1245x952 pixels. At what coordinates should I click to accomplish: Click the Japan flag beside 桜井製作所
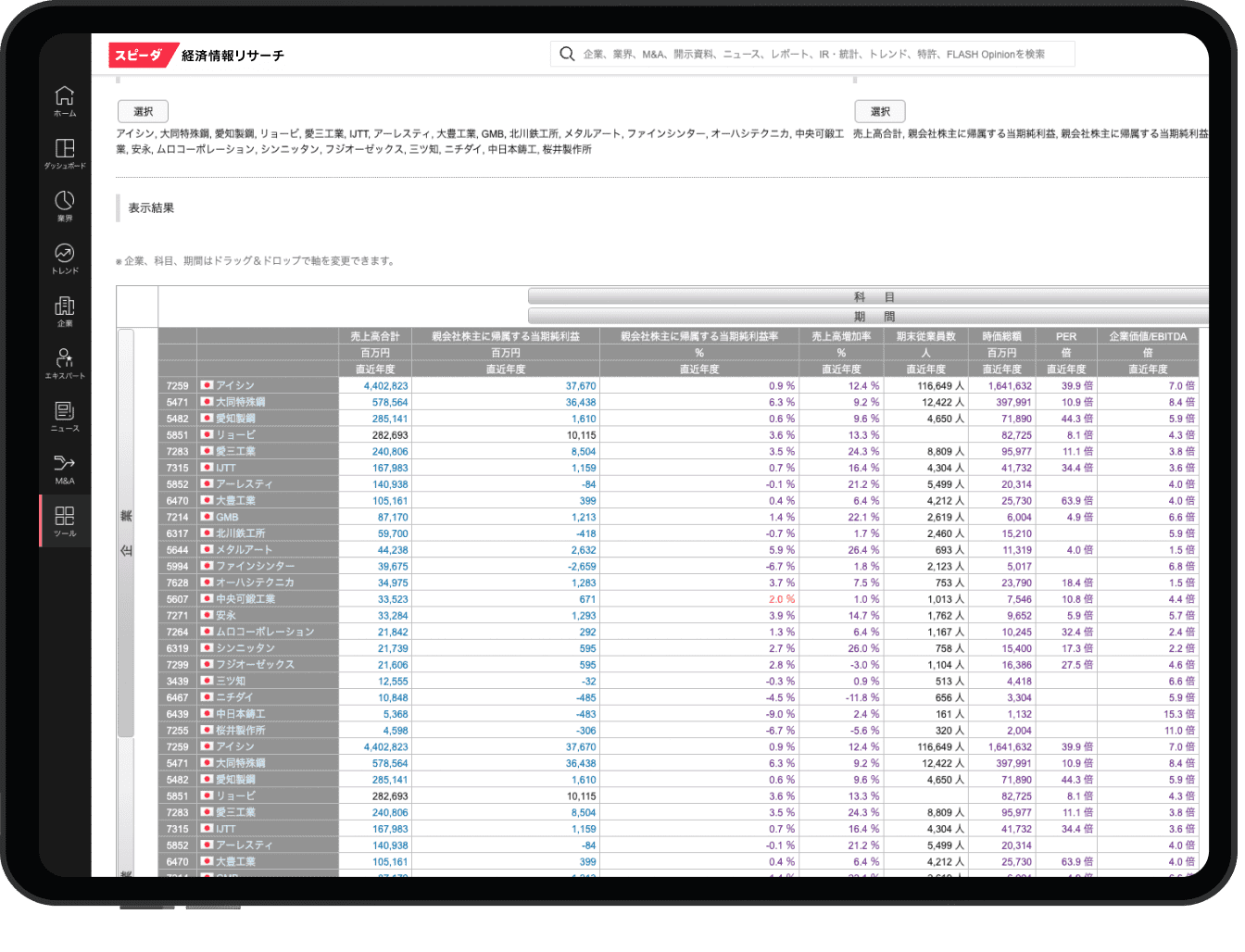[x=207, y=731]
